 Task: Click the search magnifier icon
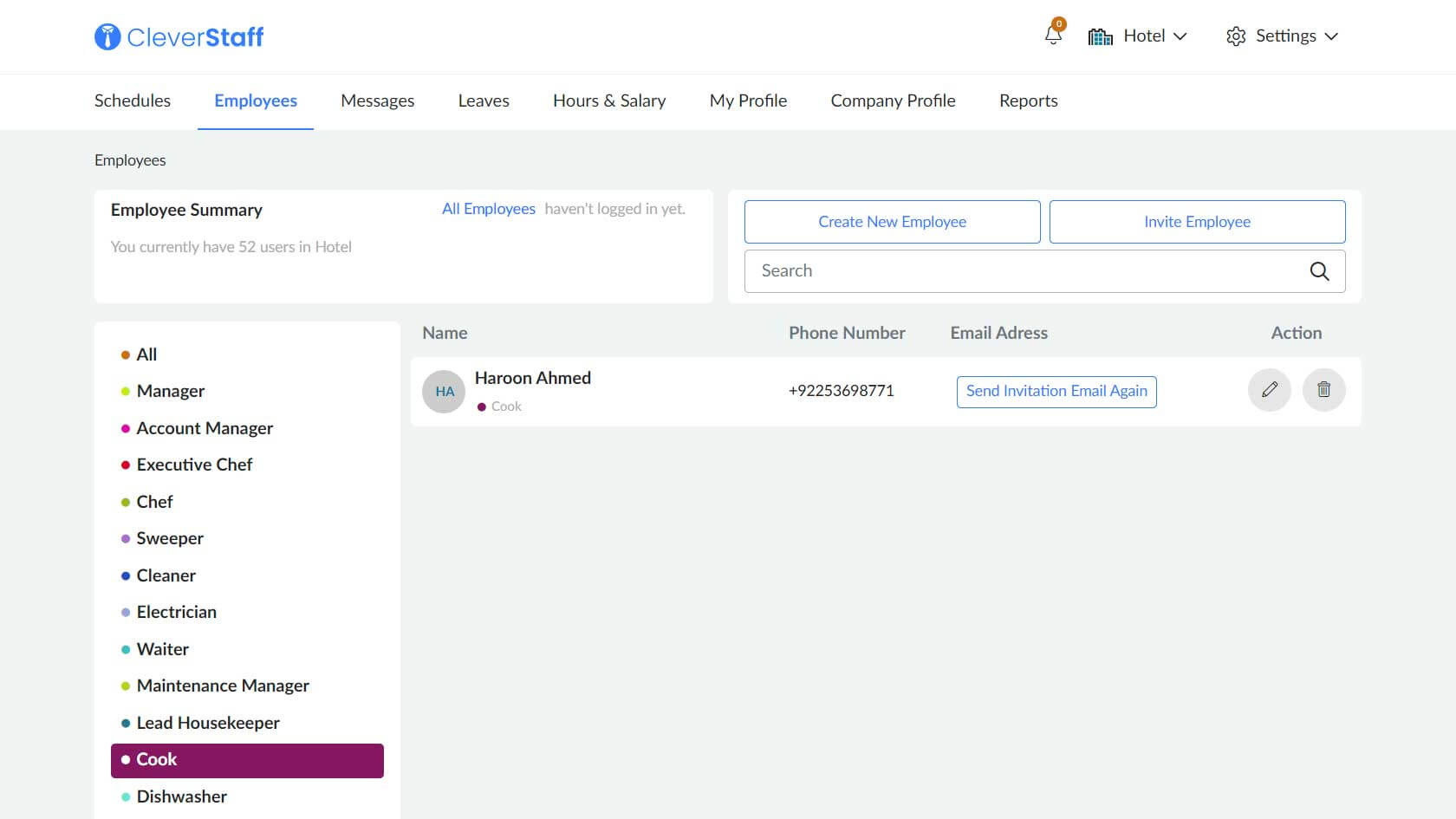point(1319,271)
